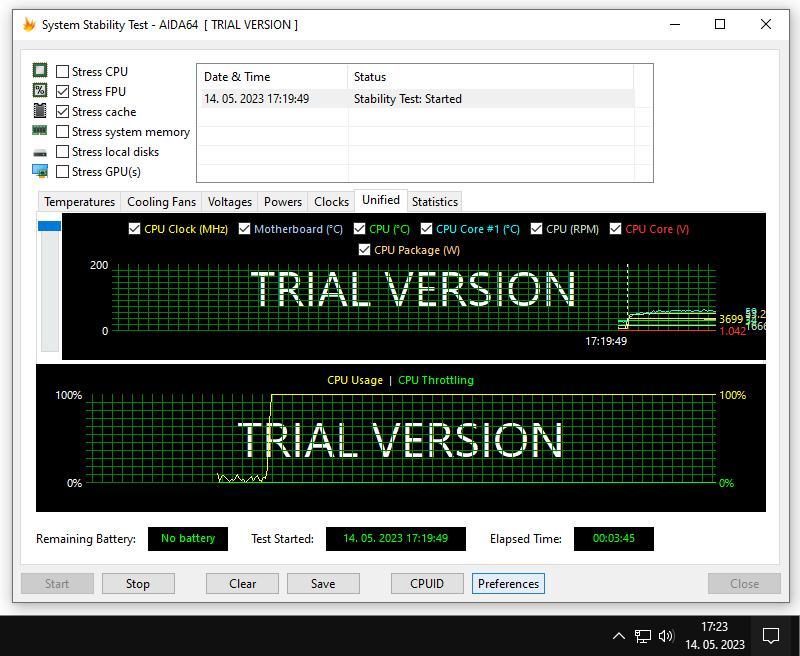Click the 14. 05. 2023 17:19:49 log entry
The image size is (800, 656).
click(257, 99)
